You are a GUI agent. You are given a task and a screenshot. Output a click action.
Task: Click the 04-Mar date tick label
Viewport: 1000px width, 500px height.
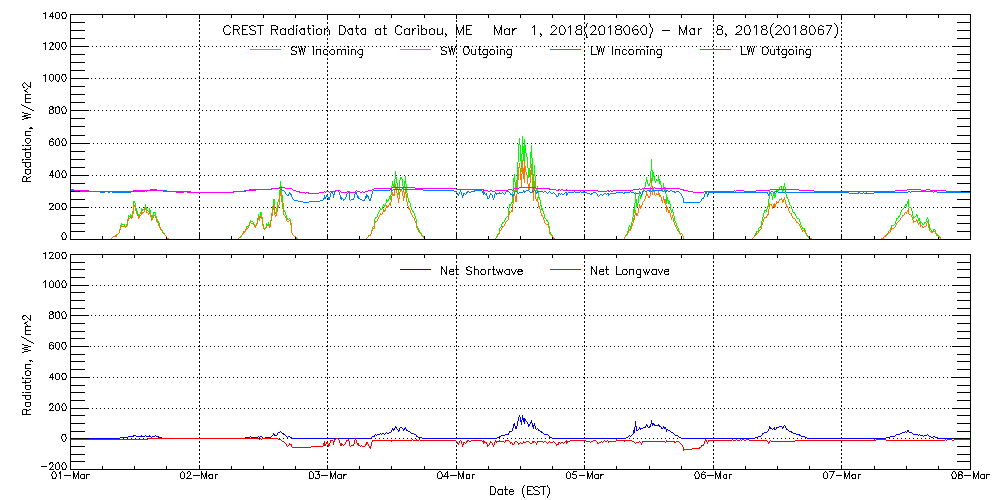point(456,476)
